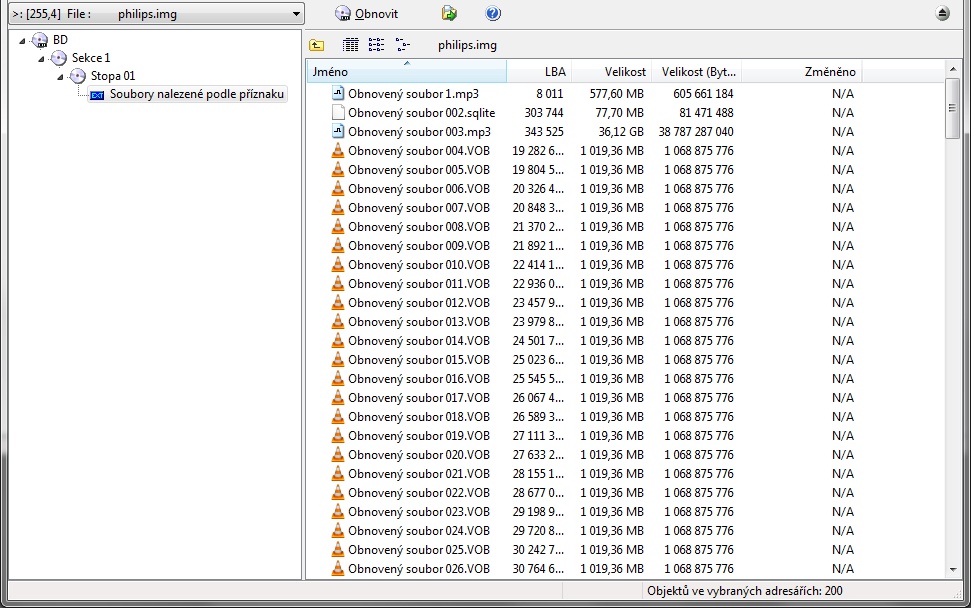Screen dimensions: 971x608
Task: Switch to tree view icon
Action: coord(403,45)
